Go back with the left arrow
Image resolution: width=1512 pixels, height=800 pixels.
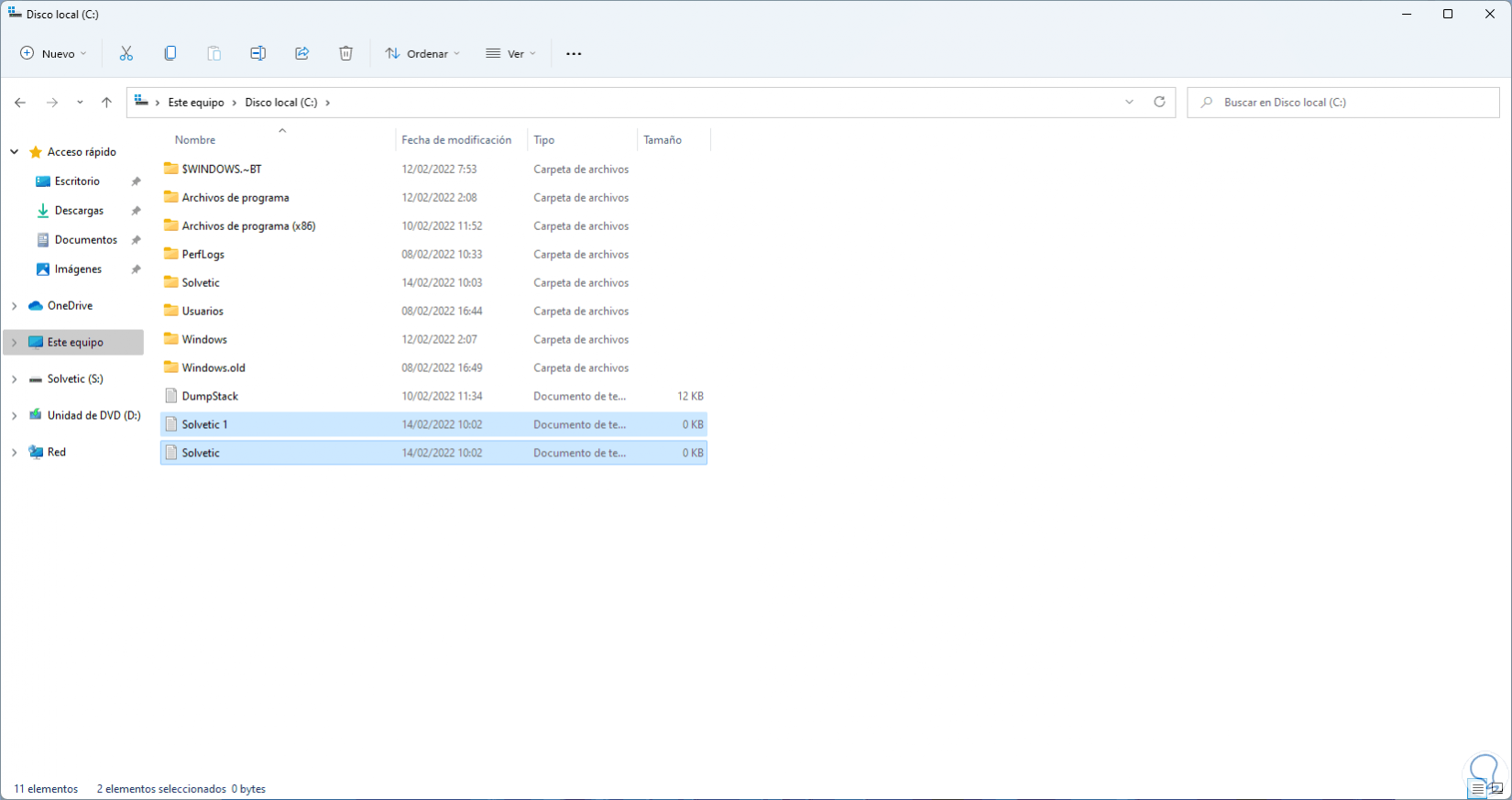pyautogui.click(x=20, y=103)
